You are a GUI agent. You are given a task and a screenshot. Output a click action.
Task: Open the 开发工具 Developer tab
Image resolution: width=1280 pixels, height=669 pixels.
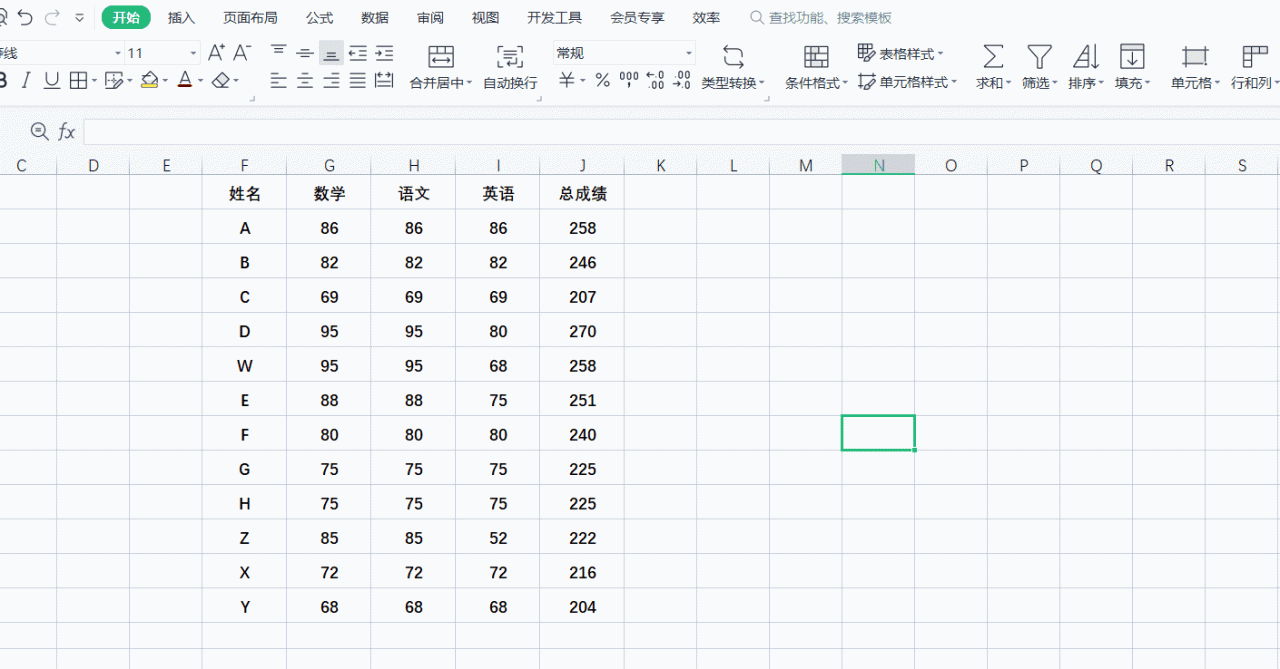(554, 18)
